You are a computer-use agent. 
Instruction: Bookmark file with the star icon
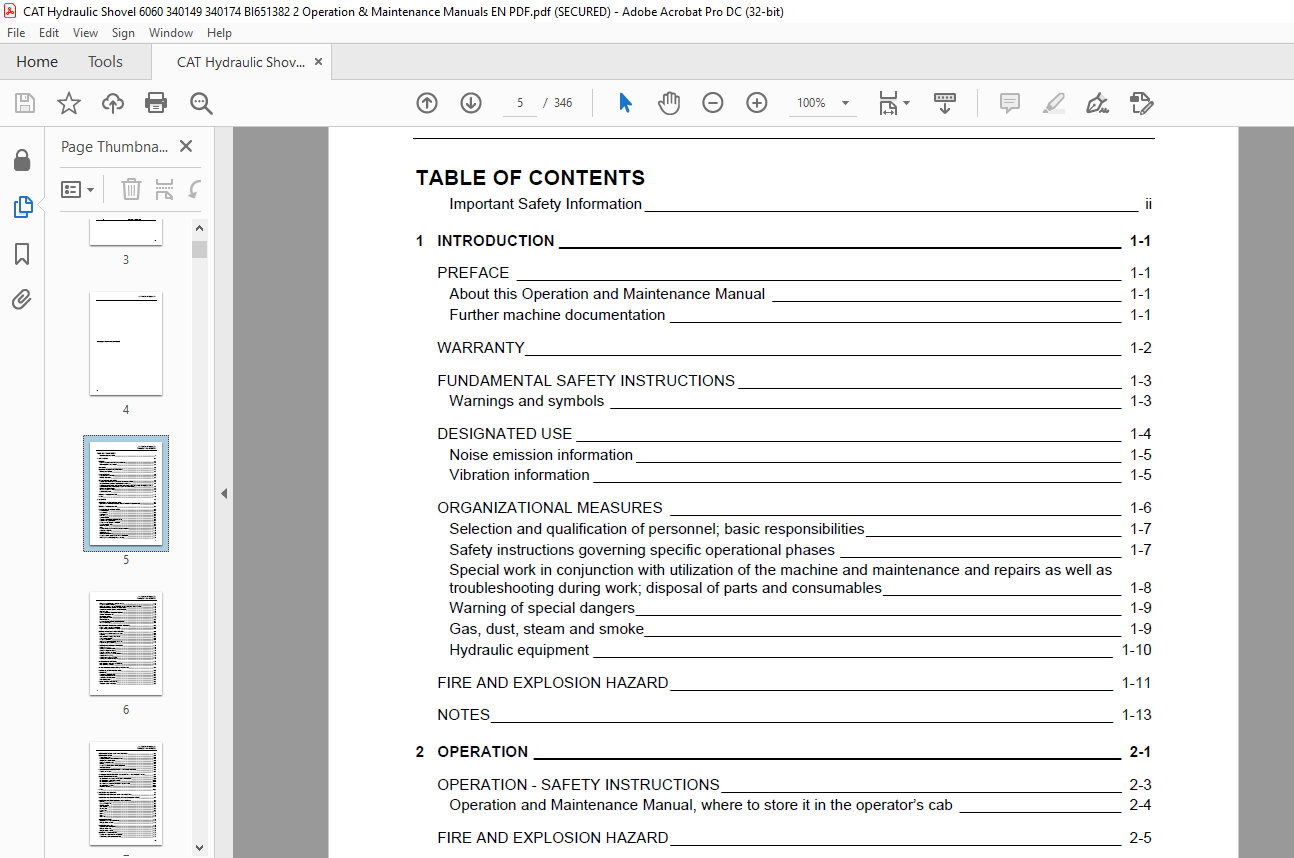[x=69, y=103]
